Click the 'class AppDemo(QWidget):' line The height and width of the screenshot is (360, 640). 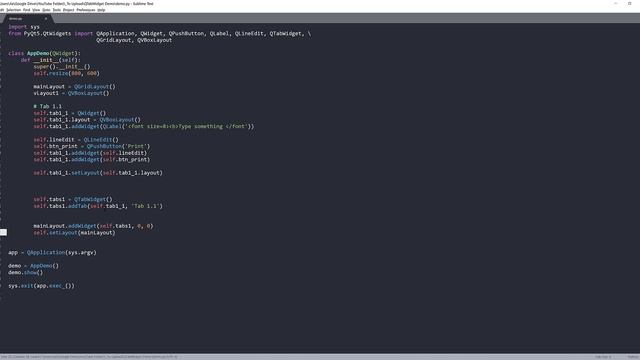pos(44,53)
